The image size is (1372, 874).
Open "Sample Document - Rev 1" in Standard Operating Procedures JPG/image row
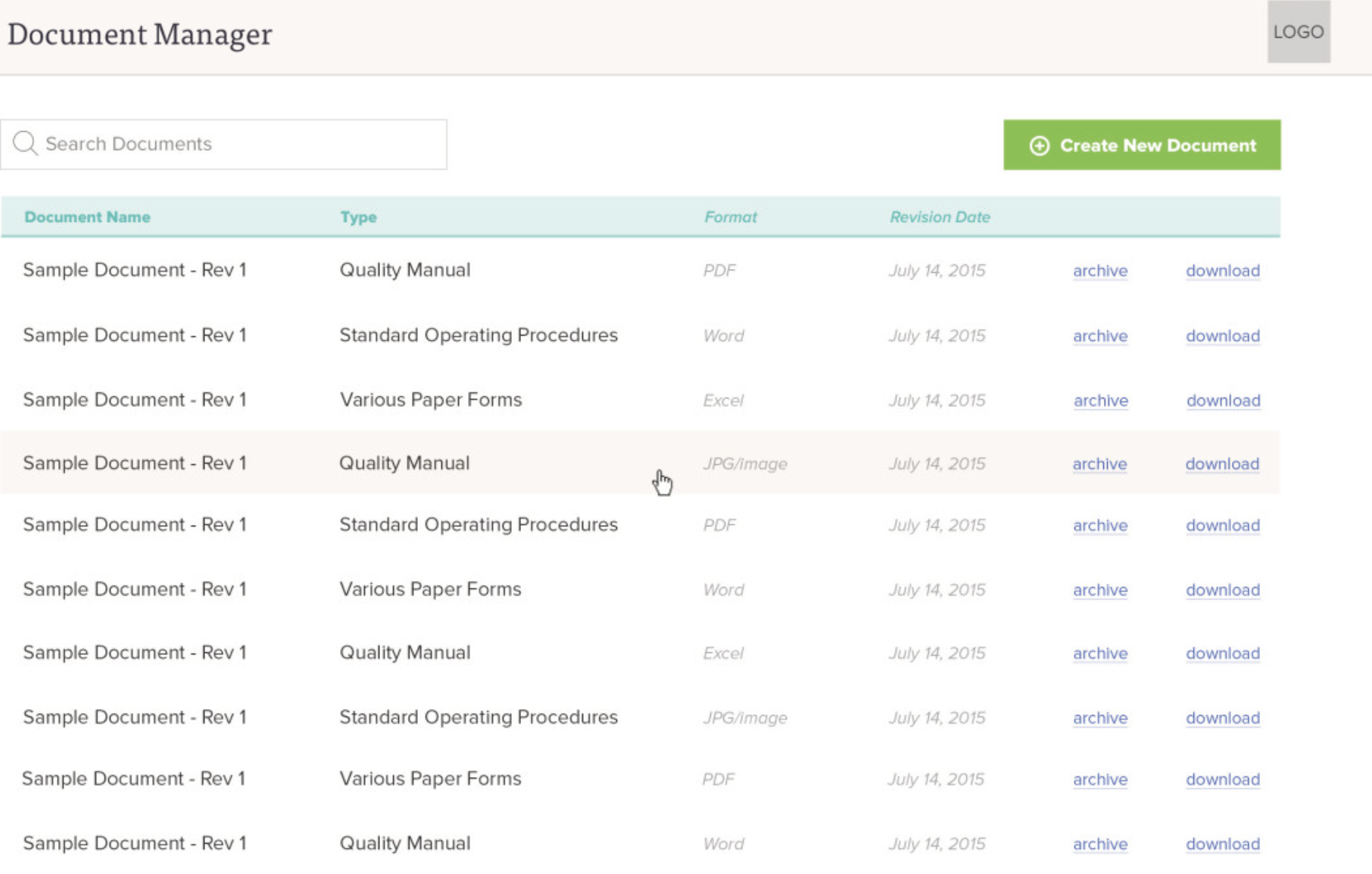pyautogui.click(x=135, y=717)
